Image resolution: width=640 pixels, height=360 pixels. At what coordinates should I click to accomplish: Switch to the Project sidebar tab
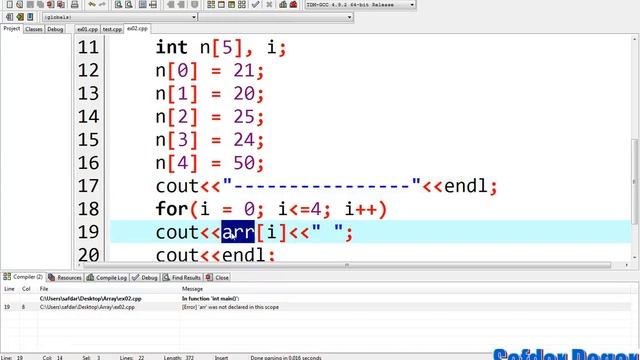click(11, 29)
